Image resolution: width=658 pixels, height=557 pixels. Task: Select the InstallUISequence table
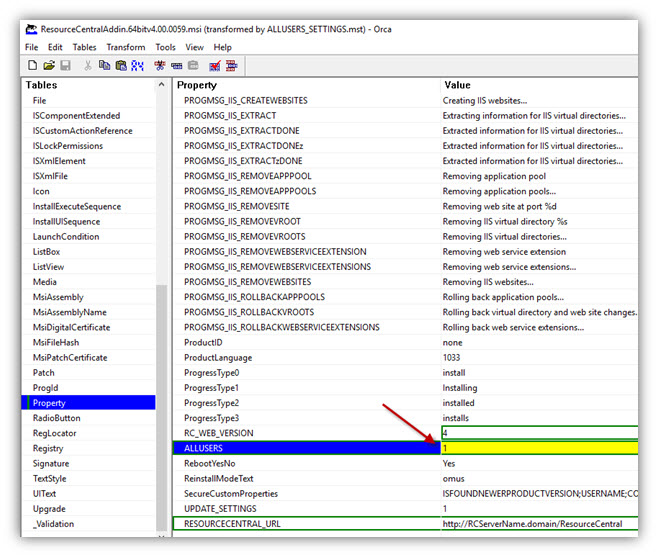point(66,222)
